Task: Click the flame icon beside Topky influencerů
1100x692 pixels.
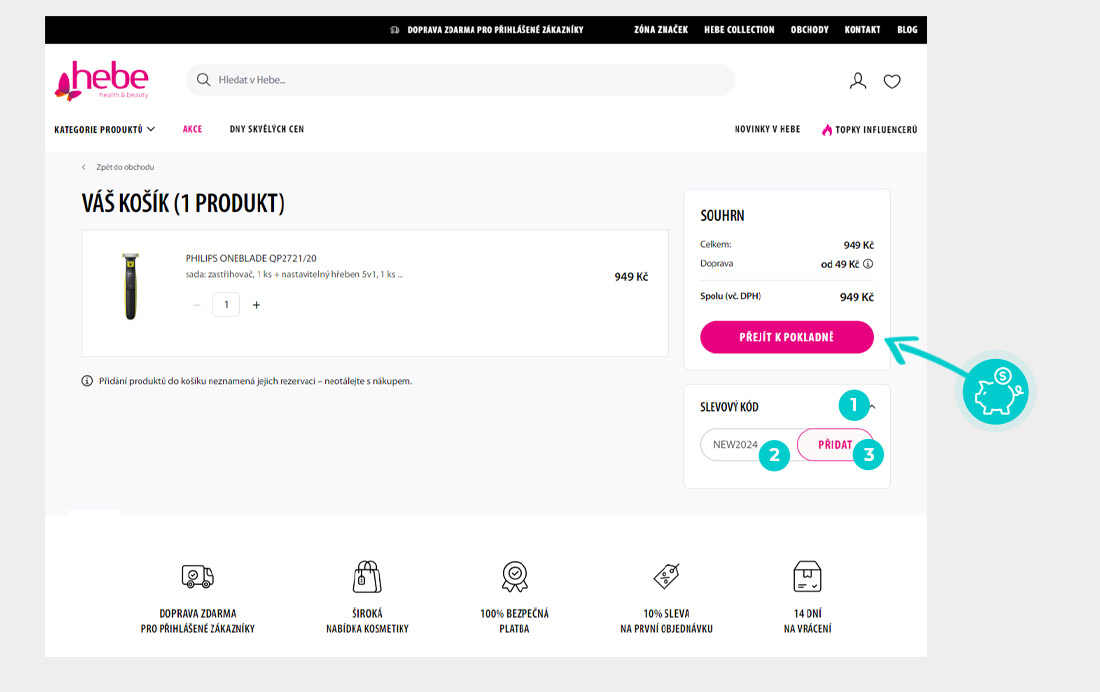Action: tap(827, 130)
